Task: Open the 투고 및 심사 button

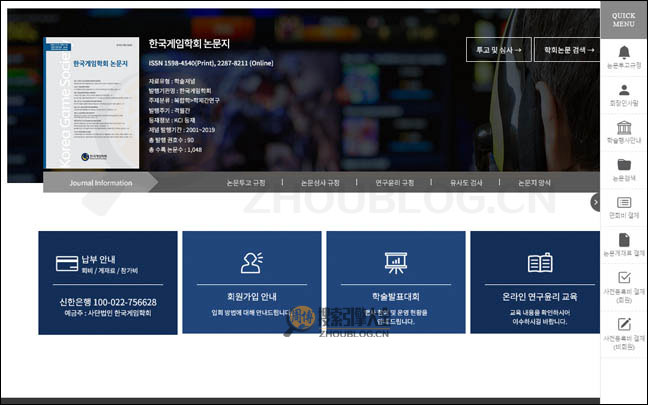Action: pos(499,50)
